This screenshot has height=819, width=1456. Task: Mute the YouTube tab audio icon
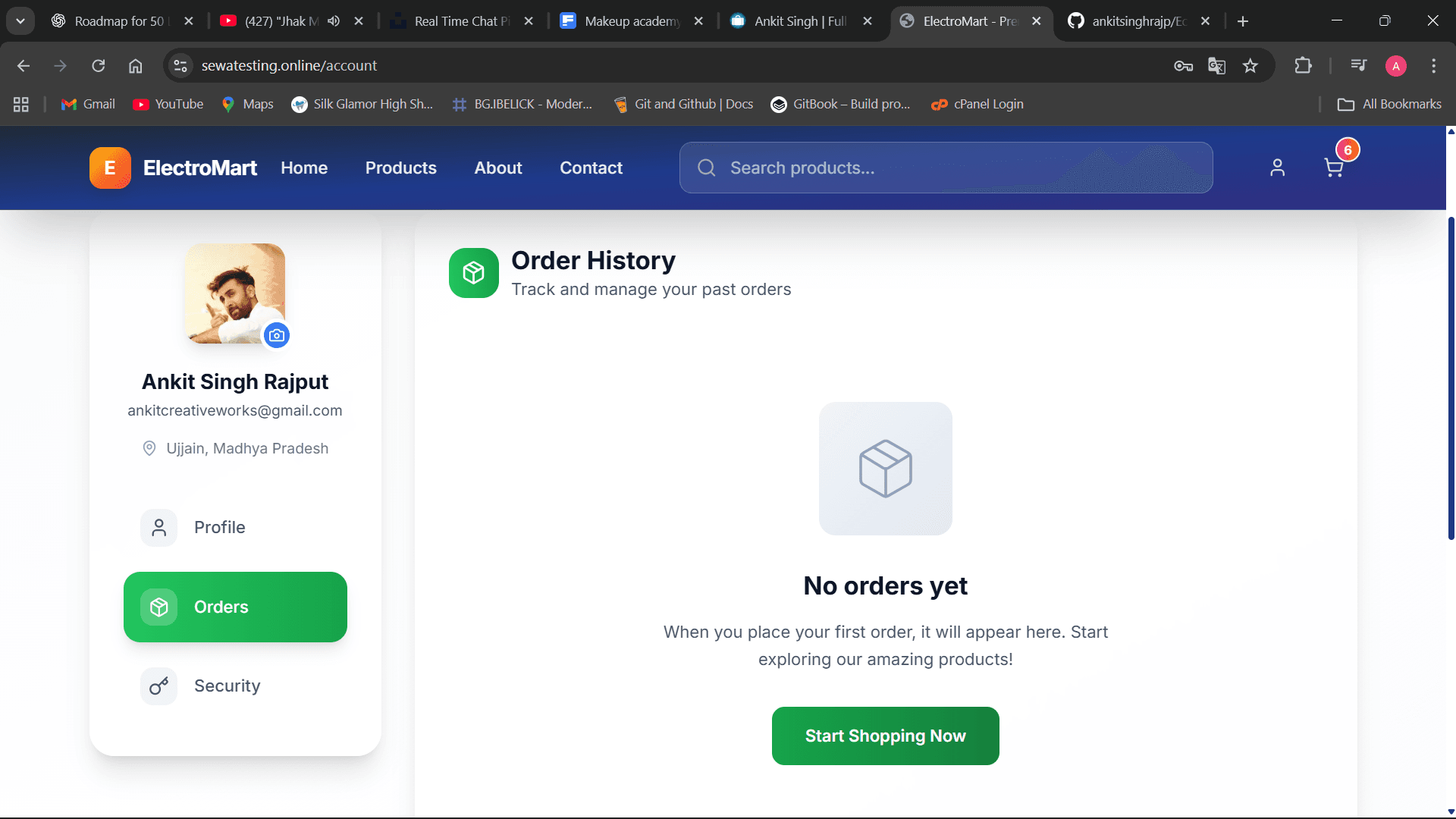[x=334, y=21]
